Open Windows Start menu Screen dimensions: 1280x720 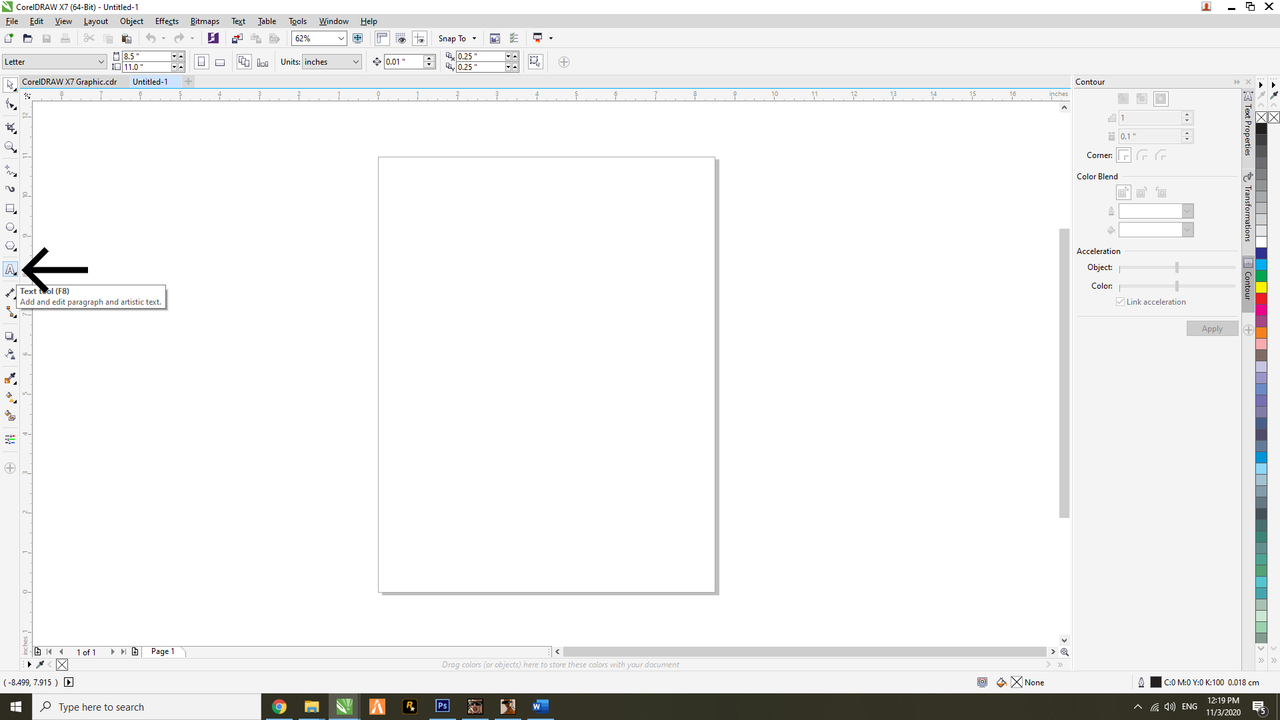click(x=16, y=706)
